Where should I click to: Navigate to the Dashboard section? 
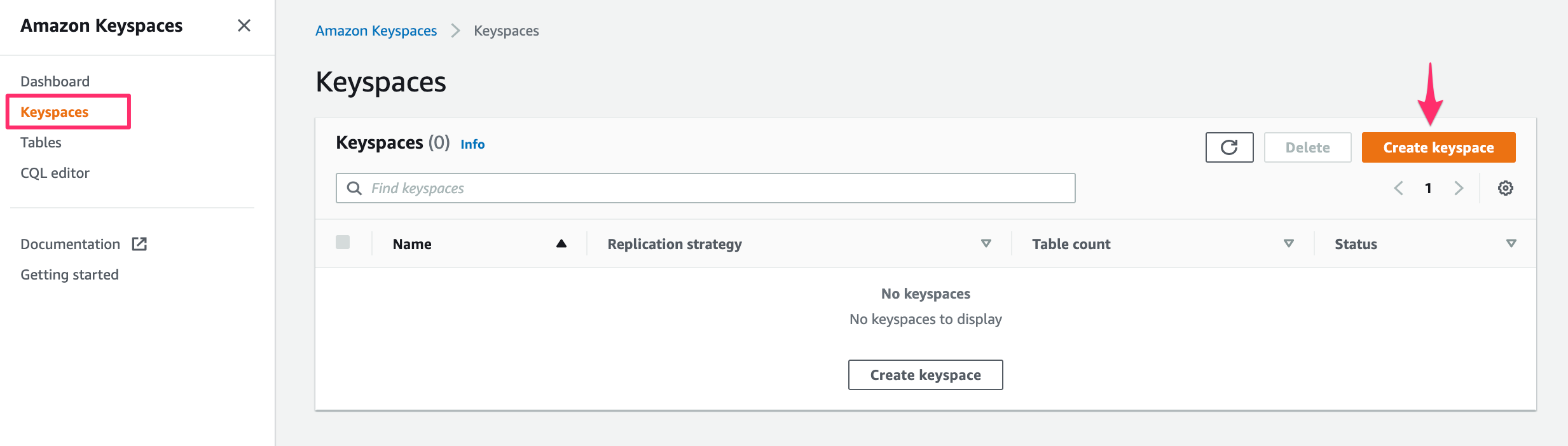pos(55,81)
